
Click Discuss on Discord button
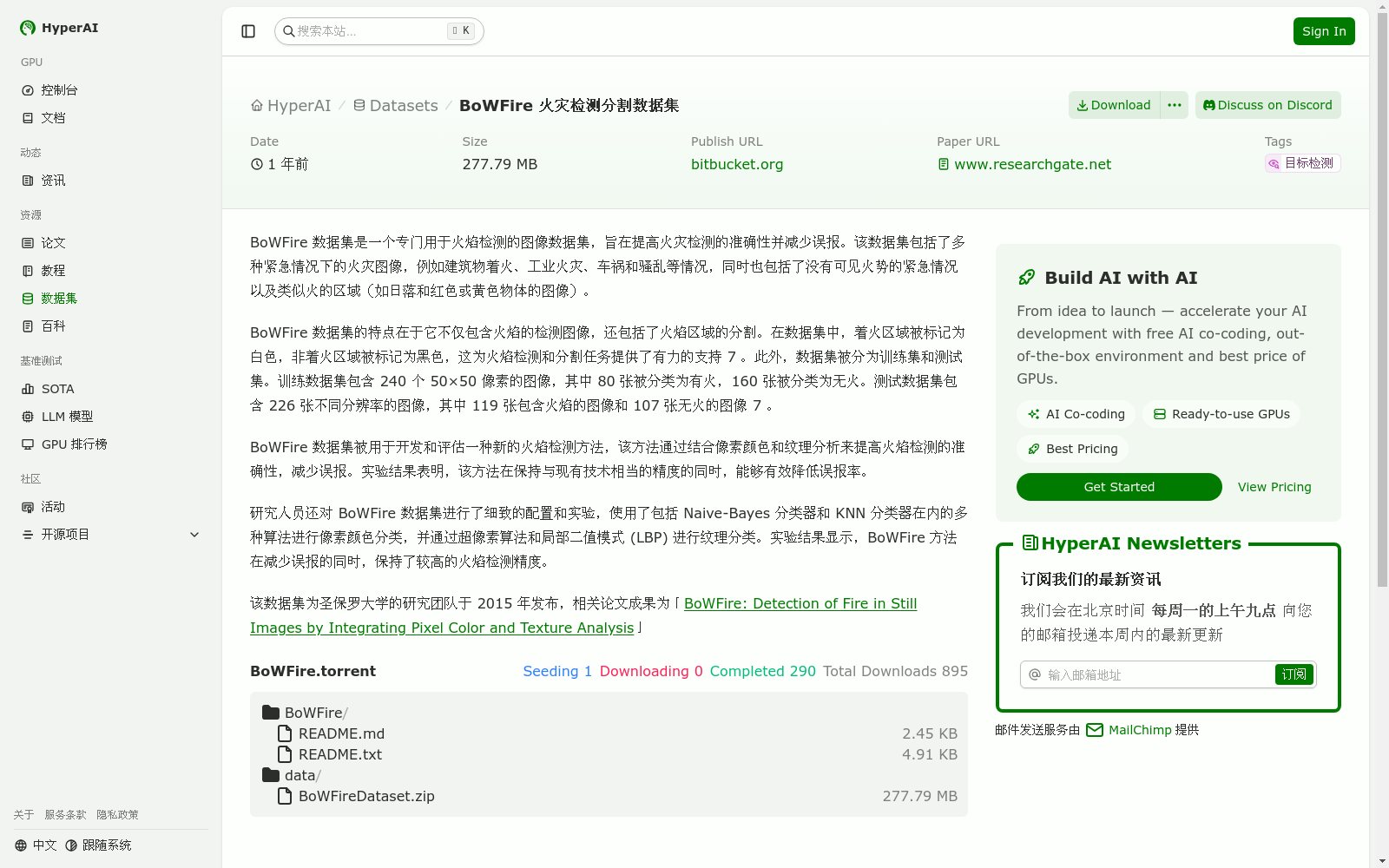tap(1268, 105)
